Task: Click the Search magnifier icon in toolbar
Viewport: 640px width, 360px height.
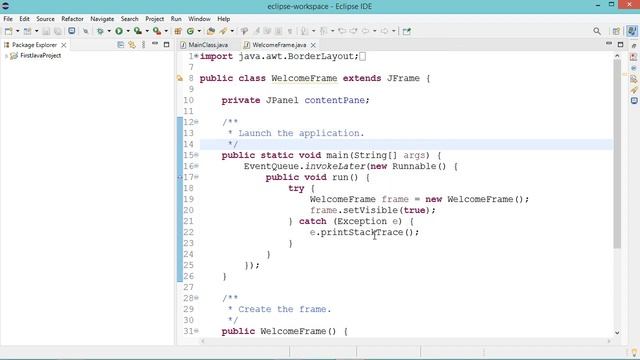Action: pos(597,31)
